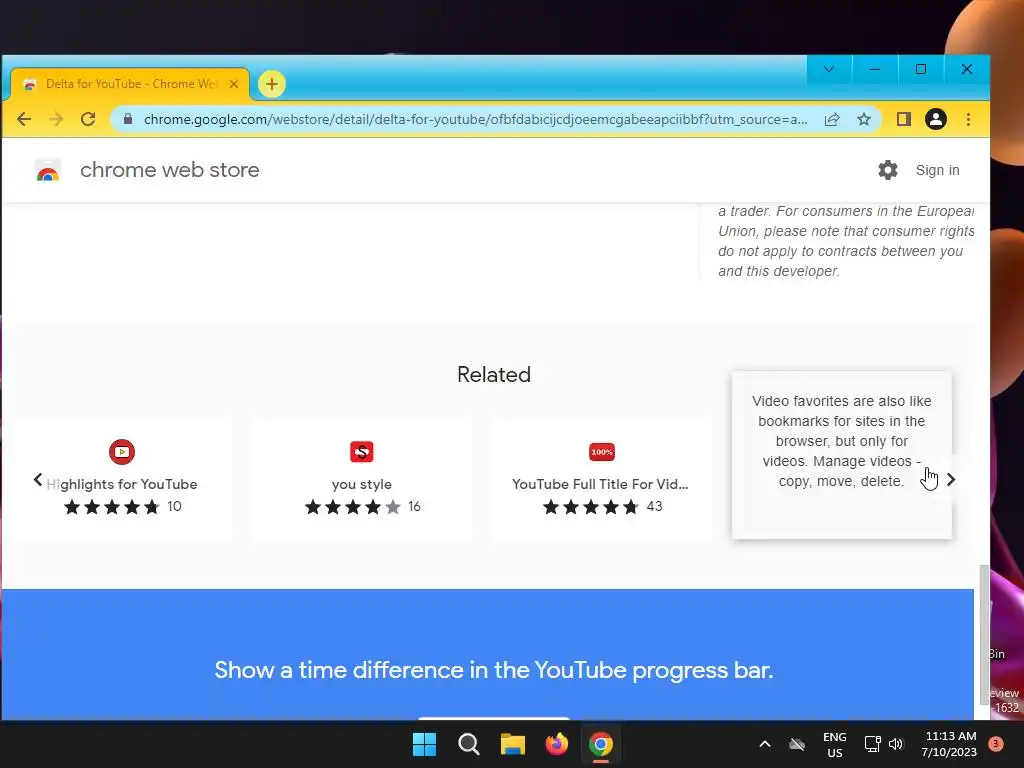Reload the Chrome Web Store page

[x=88, y=120]
